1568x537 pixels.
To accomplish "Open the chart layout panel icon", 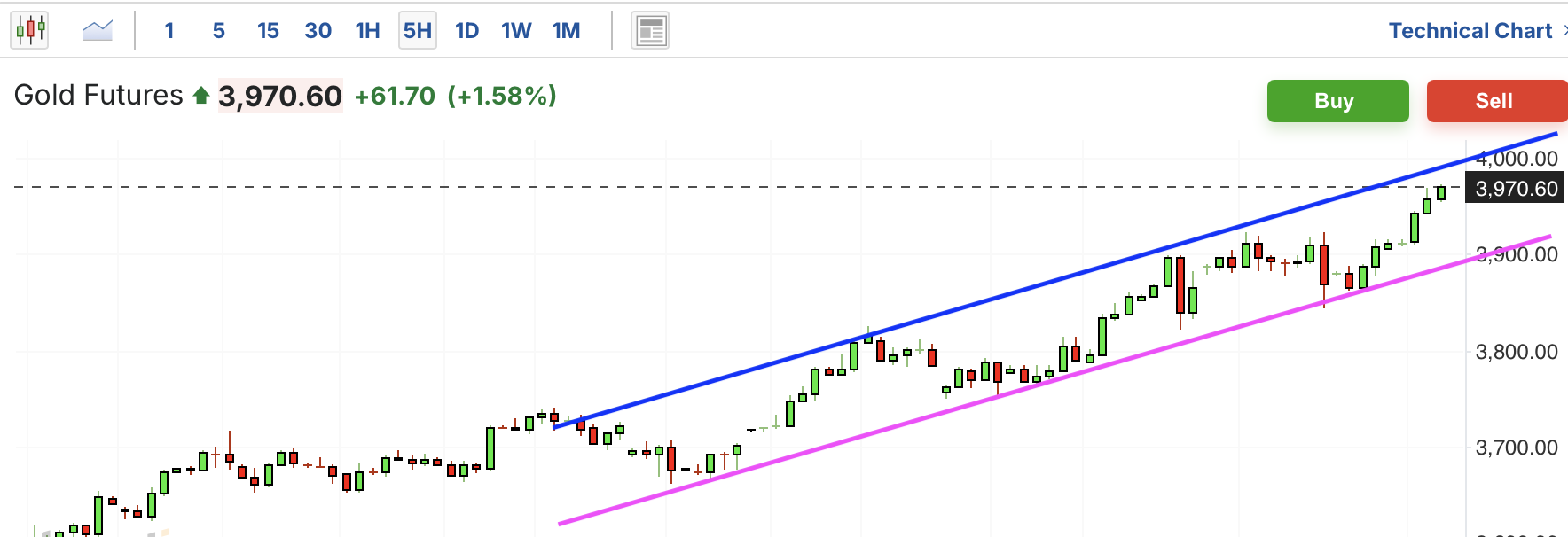I will click(650, 31).
